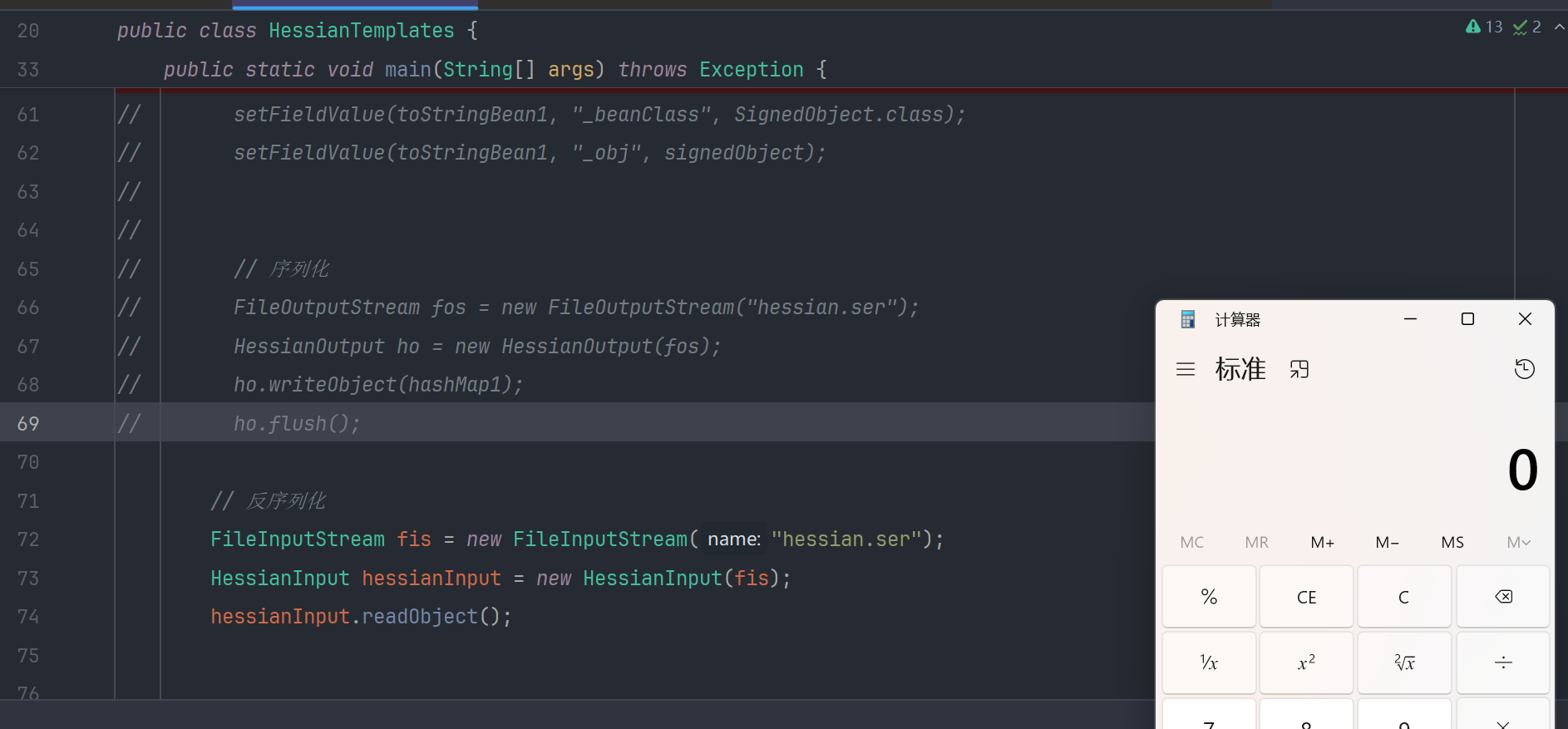Expand the inspections widget up arrow

1560,27
